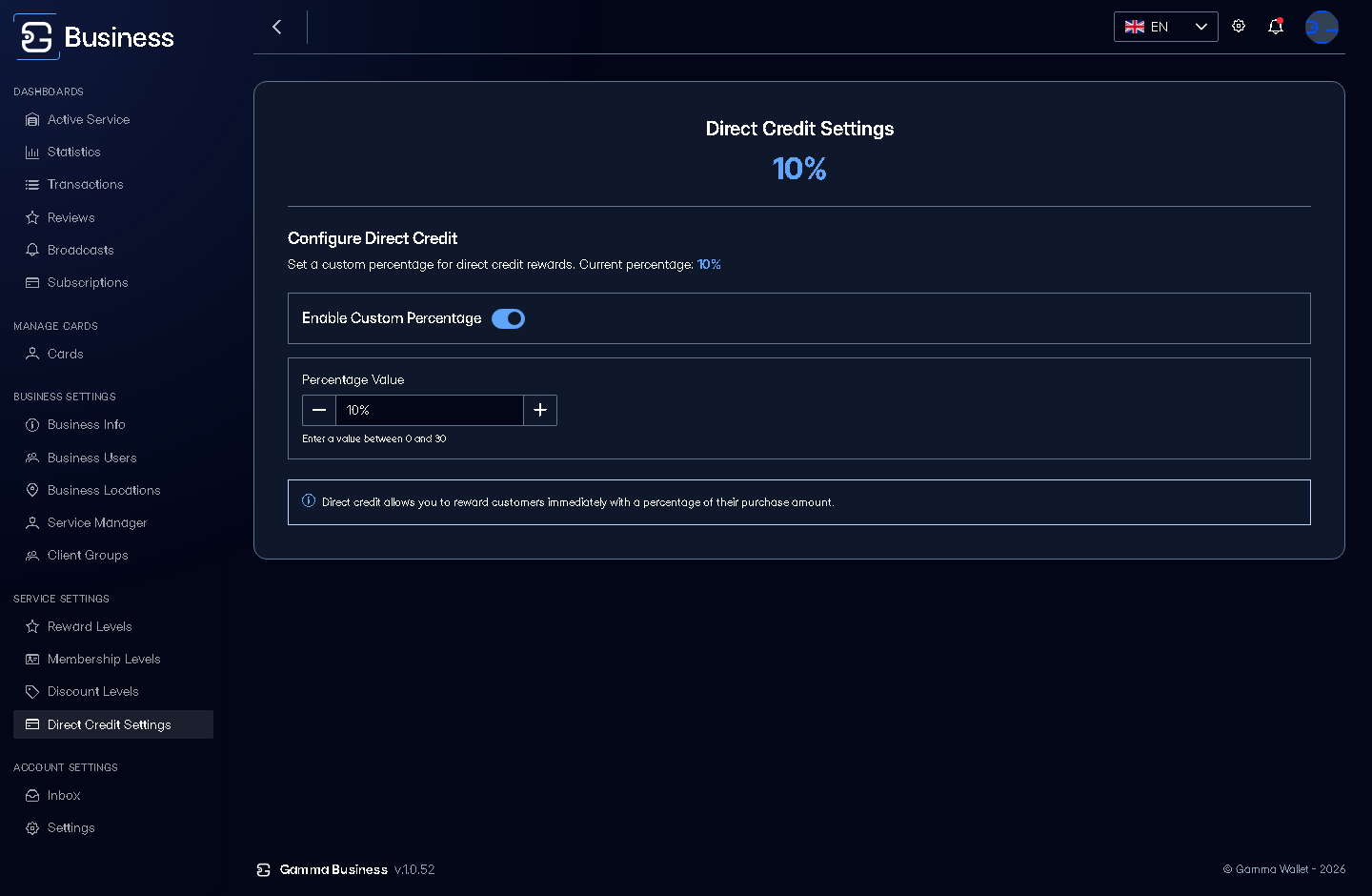Collapse sidebar with back chevron
Image resolution: width=1372 pixels, height=896 pixels.
(x=277, y=27)
